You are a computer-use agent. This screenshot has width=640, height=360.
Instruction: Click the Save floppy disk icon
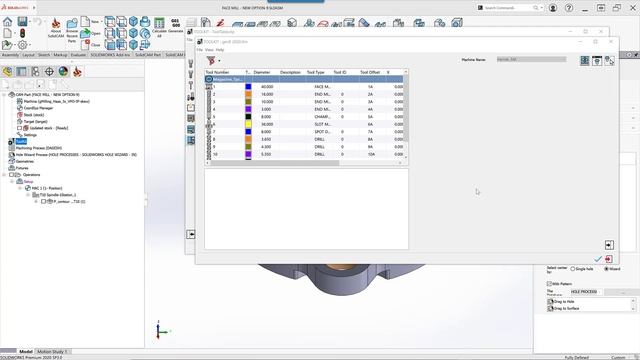click(22, 22)
